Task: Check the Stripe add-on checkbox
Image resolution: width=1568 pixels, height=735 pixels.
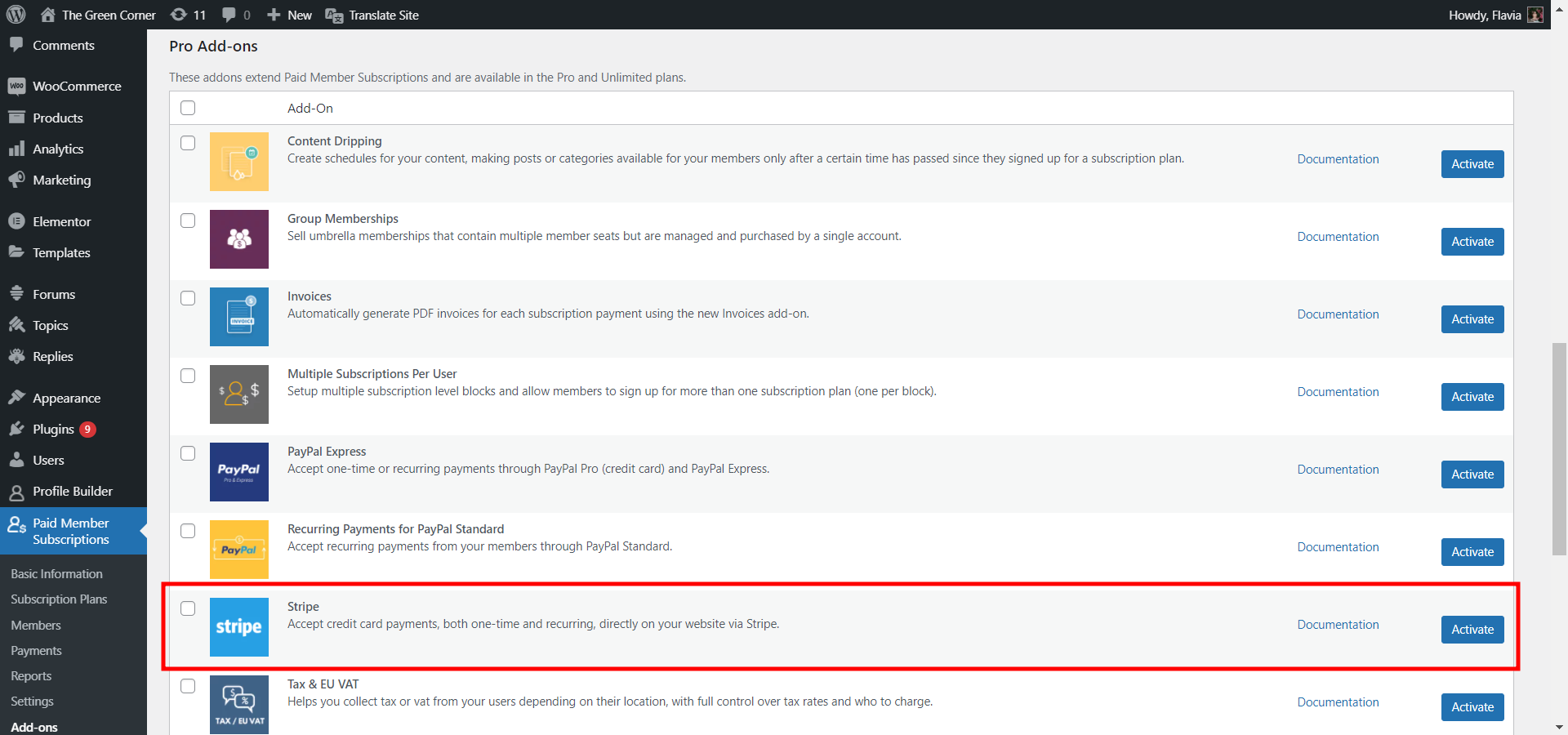Action: coord(188,608)
